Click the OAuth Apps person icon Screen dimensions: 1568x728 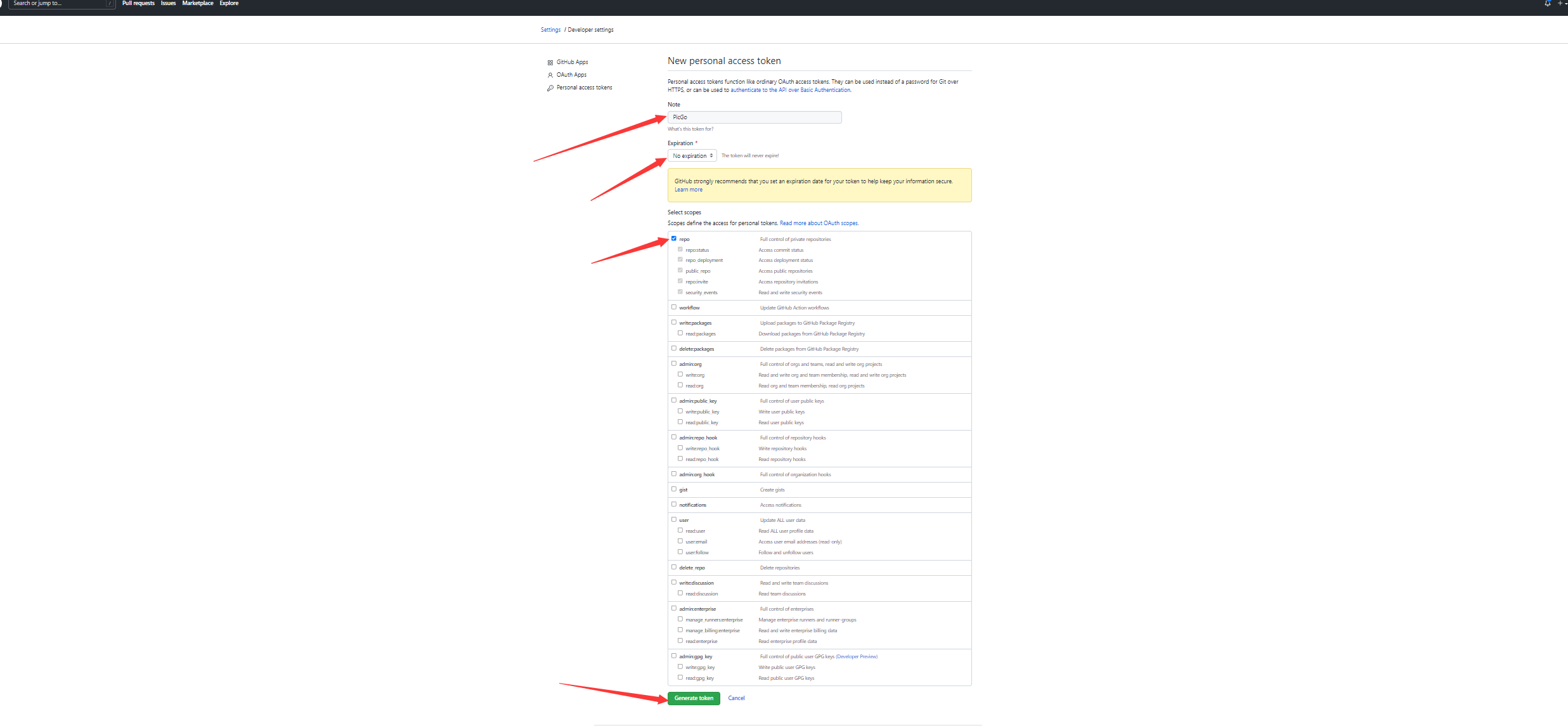point(550,75)
